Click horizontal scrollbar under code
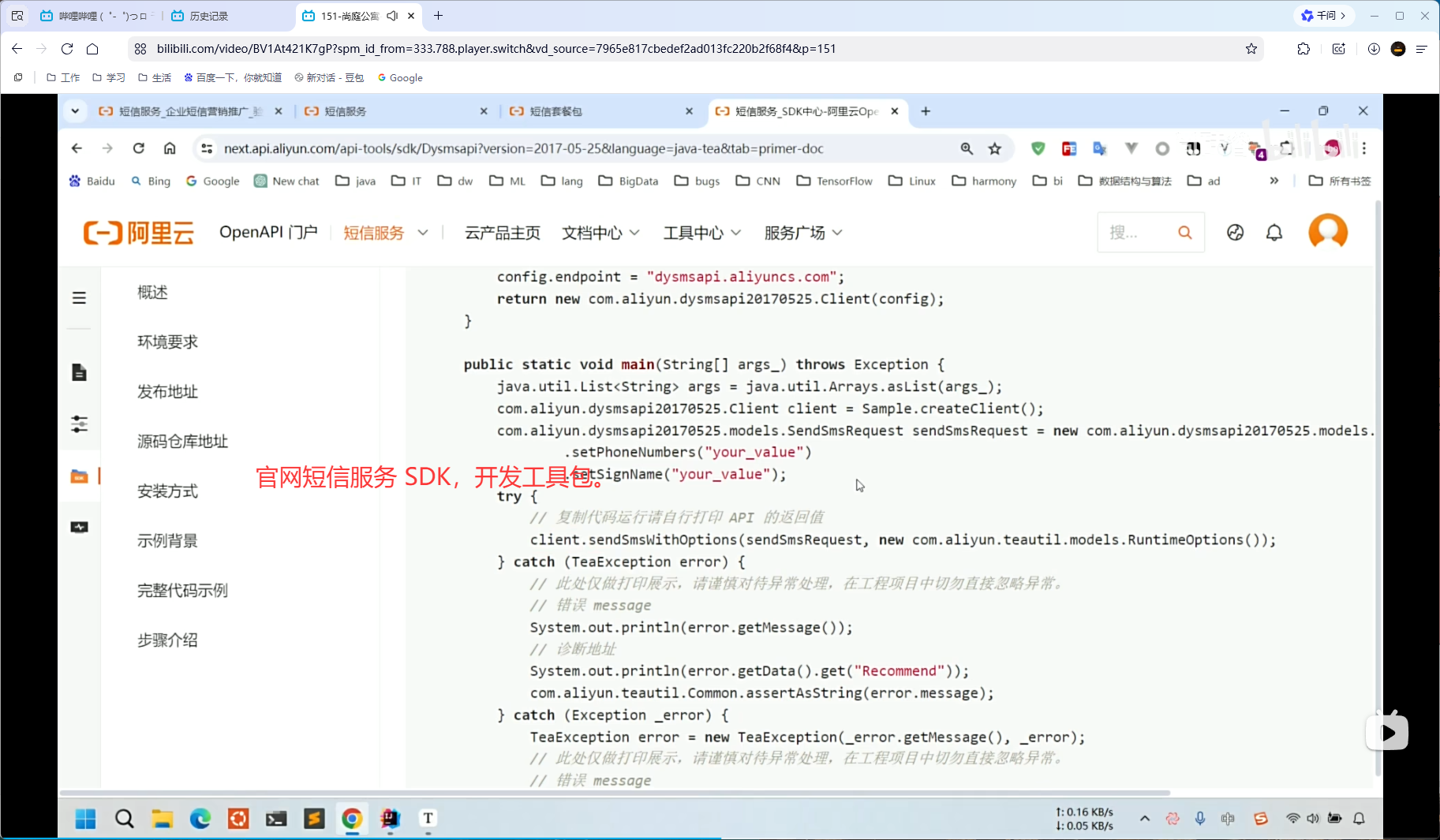This screenshot has width=1440, height=840. [x=615, y=793]
